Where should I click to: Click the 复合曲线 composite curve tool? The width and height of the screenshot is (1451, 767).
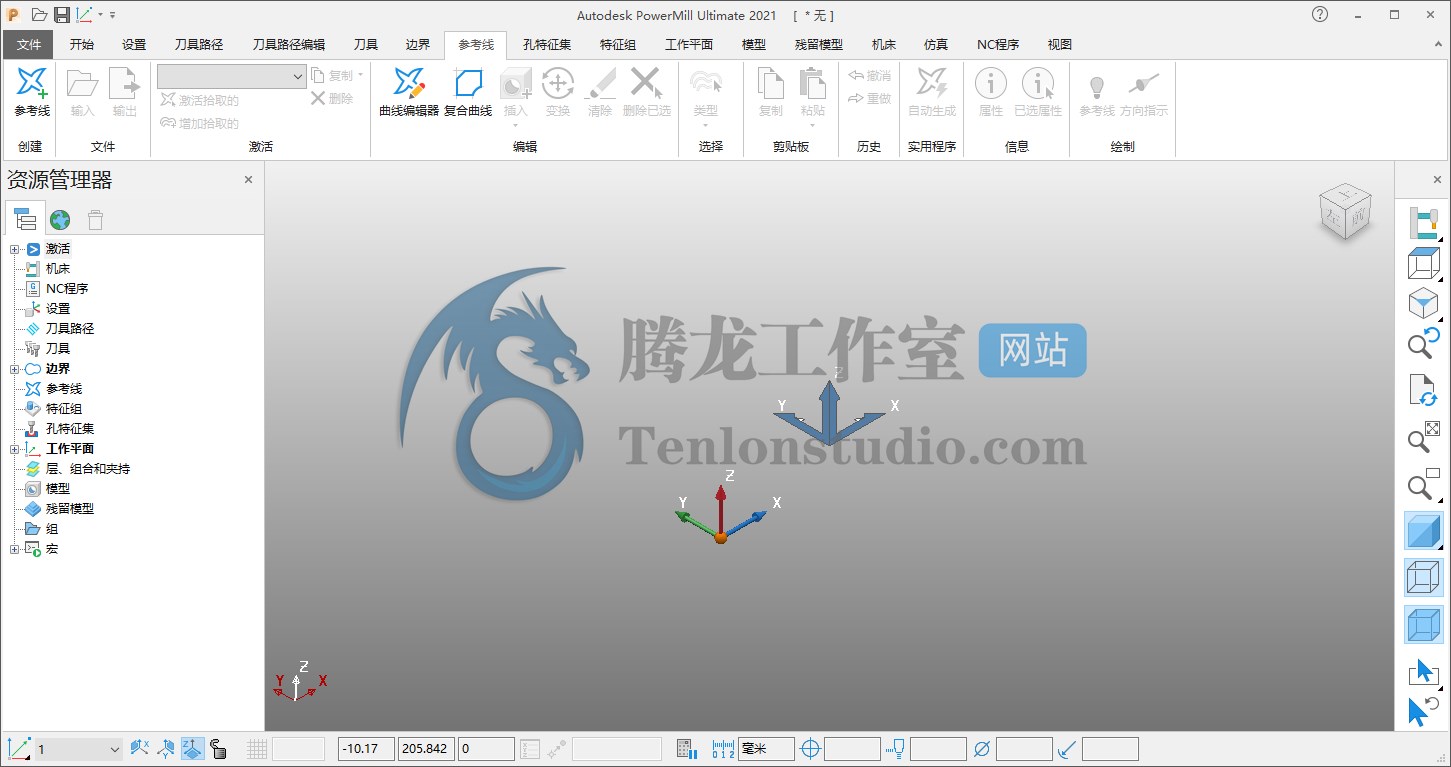[468, 92]
